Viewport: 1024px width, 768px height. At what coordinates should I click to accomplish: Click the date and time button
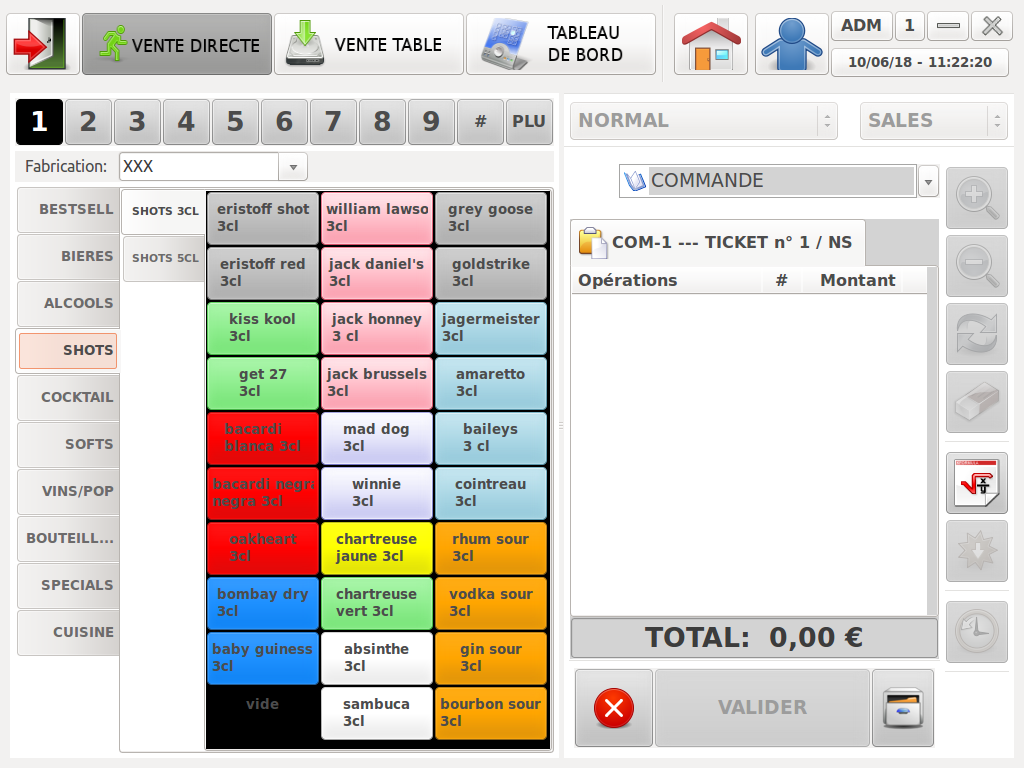920,62
